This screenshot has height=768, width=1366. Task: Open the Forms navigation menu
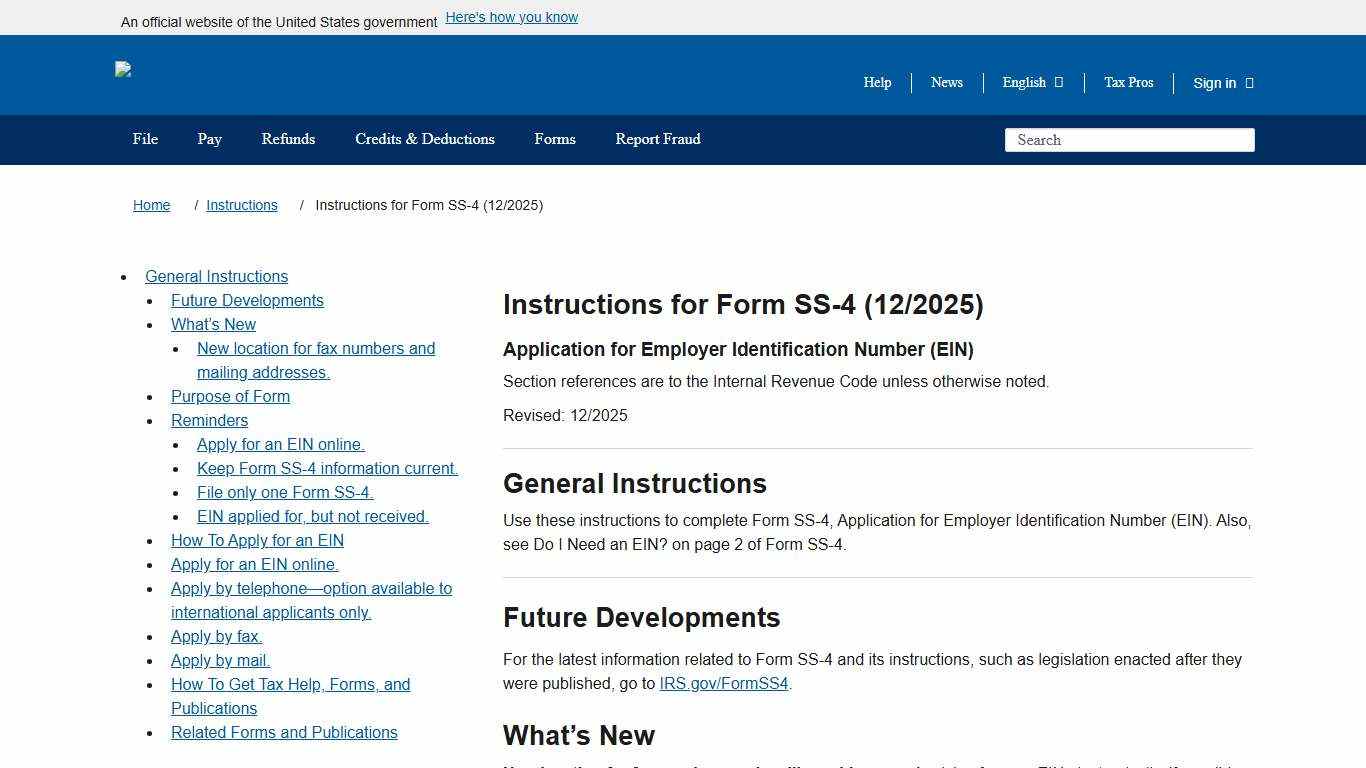pos(554,139)
